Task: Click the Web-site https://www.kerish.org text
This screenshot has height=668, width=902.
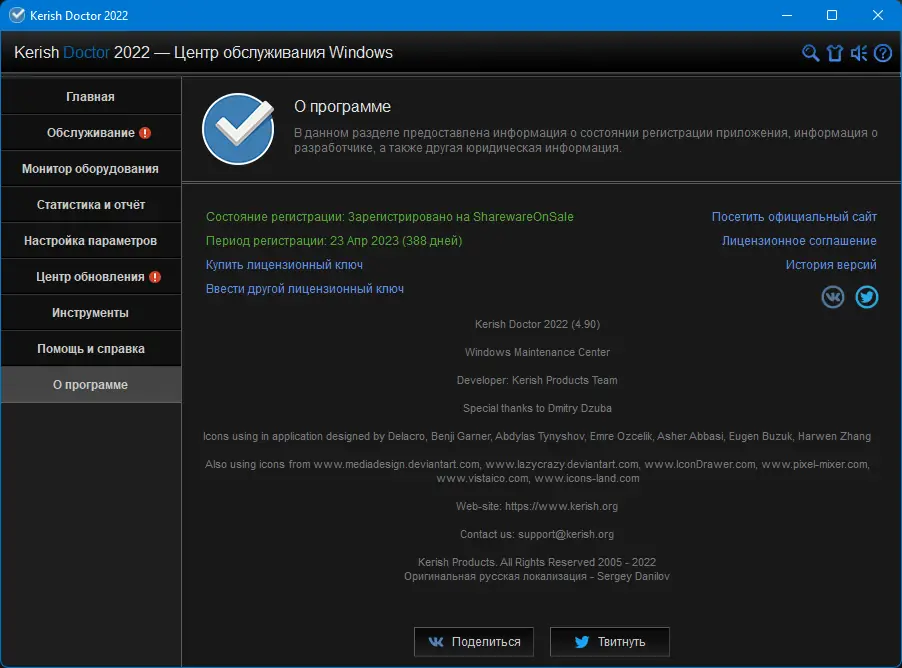Action: point(537,506)
